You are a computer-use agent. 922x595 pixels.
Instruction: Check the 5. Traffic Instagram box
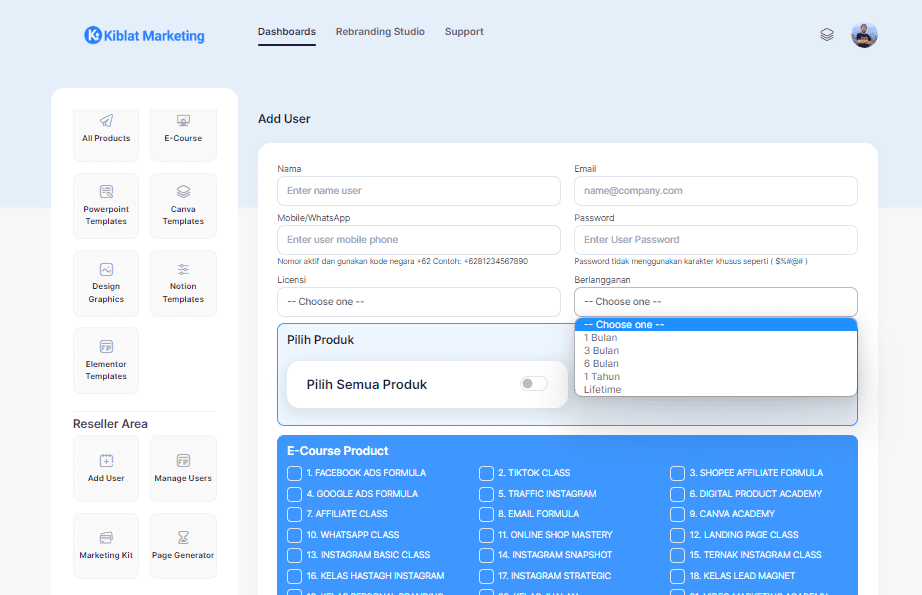(486, 494)
